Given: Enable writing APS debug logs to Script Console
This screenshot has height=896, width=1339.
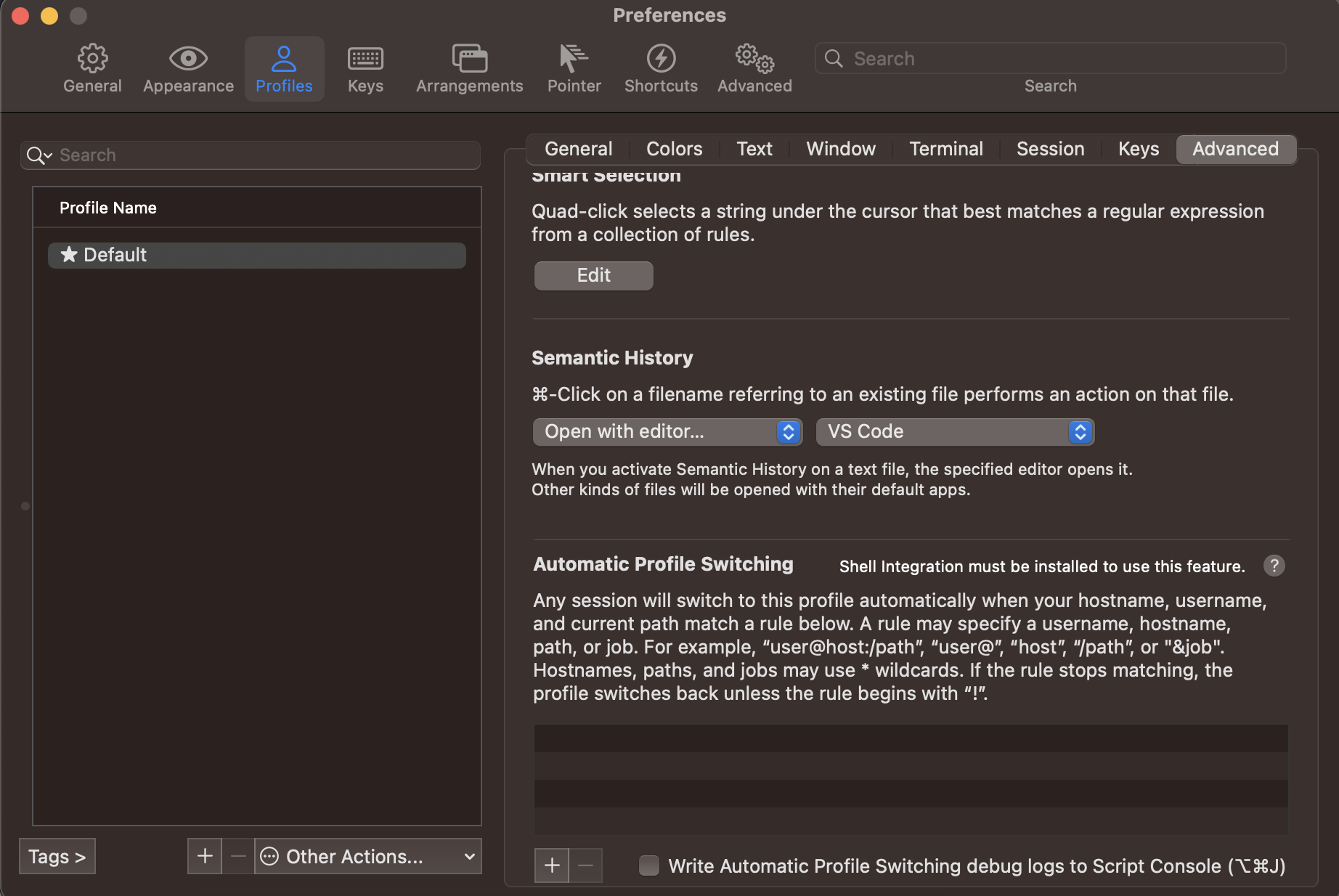Looking at the screenshot, I should pyautogui.click(x=648, y=866).
